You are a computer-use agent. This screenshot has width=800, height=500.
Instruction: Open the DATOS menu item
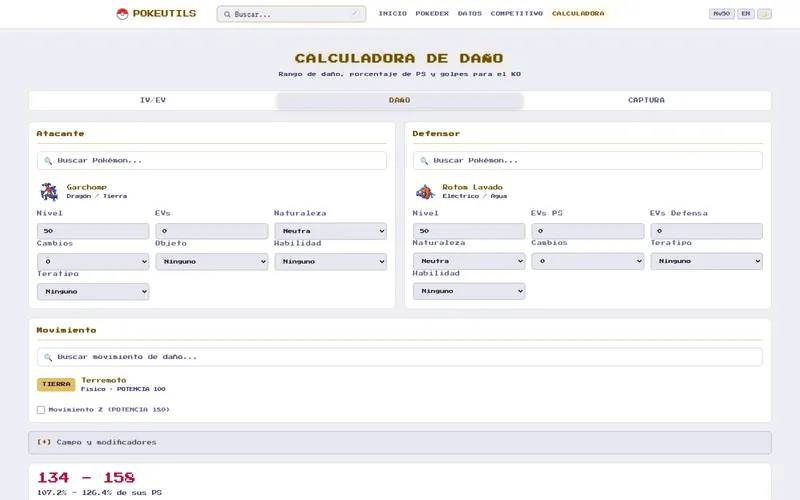(x=469, y=14)
